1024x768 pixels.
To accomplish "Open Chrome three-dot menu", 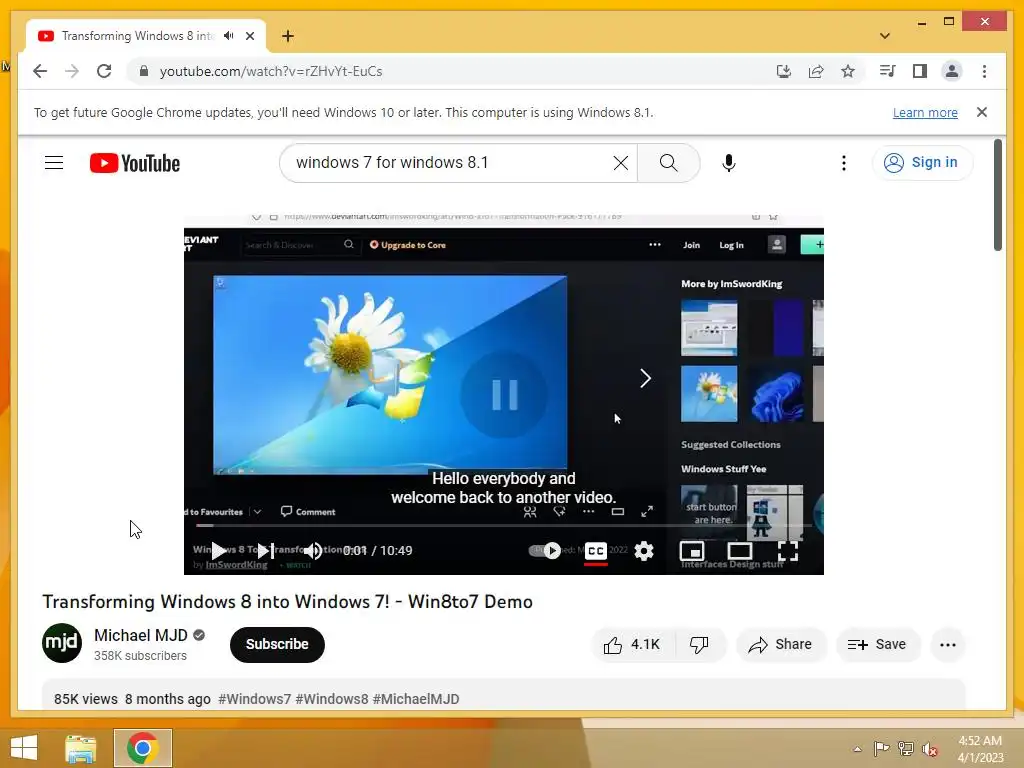I will tap(984, 71).
